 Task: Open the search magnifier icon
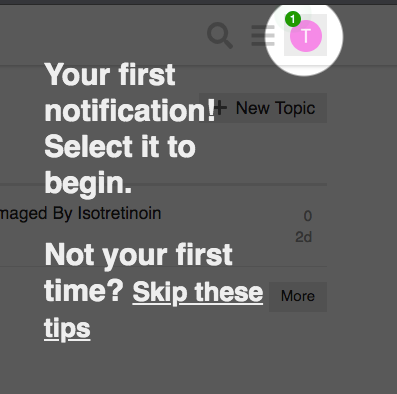pyautogui.click(x=219, y=35)
